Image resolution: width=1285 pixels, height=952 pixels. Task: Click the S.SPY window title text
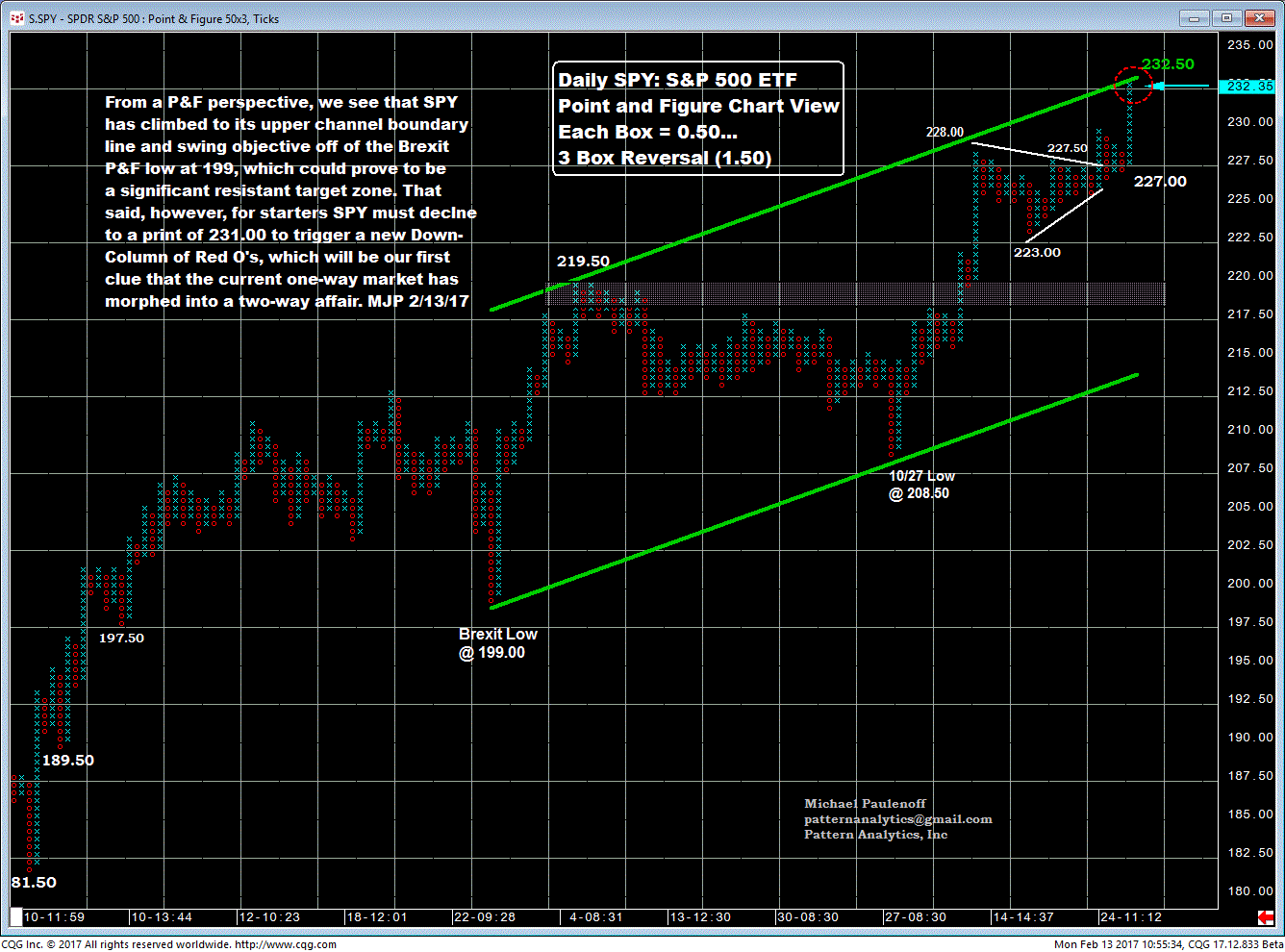(154, 18)
